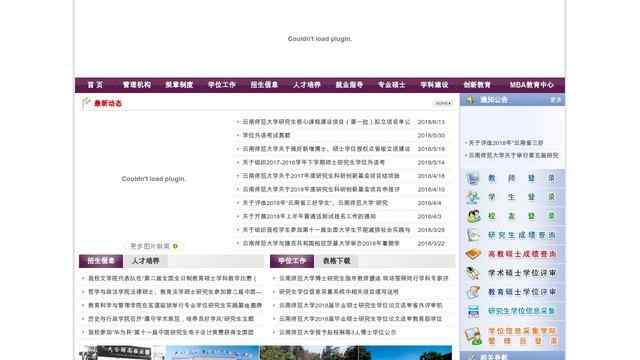Open the 研究生学位信息采集 link
The width and height of the screenshot is (640, 360).
(x=521, y=311)
